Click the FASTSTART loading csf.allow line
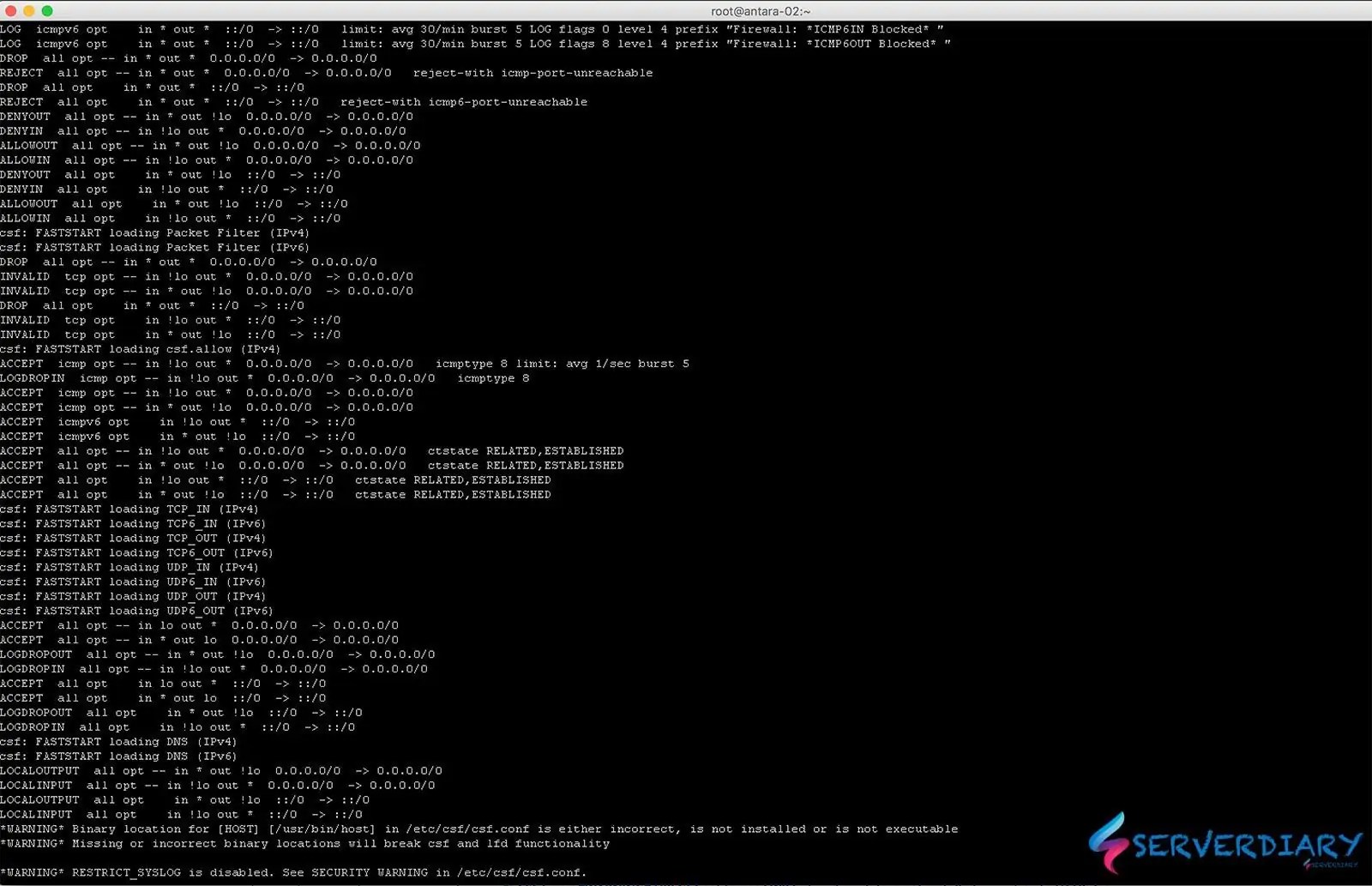The width and height of the screenshot is (1372, 886). point(141,349)
